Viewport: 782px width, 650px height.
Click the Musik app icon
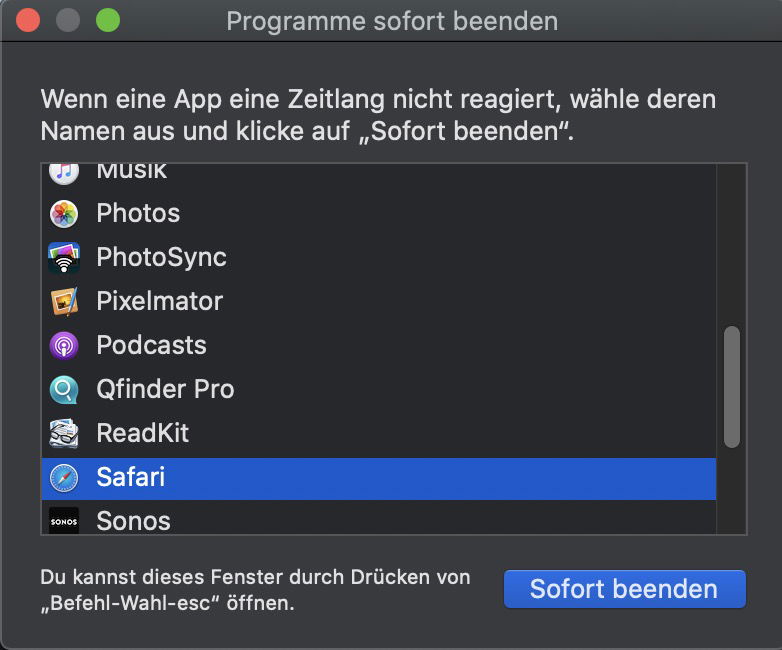click(x=64, y=173)
